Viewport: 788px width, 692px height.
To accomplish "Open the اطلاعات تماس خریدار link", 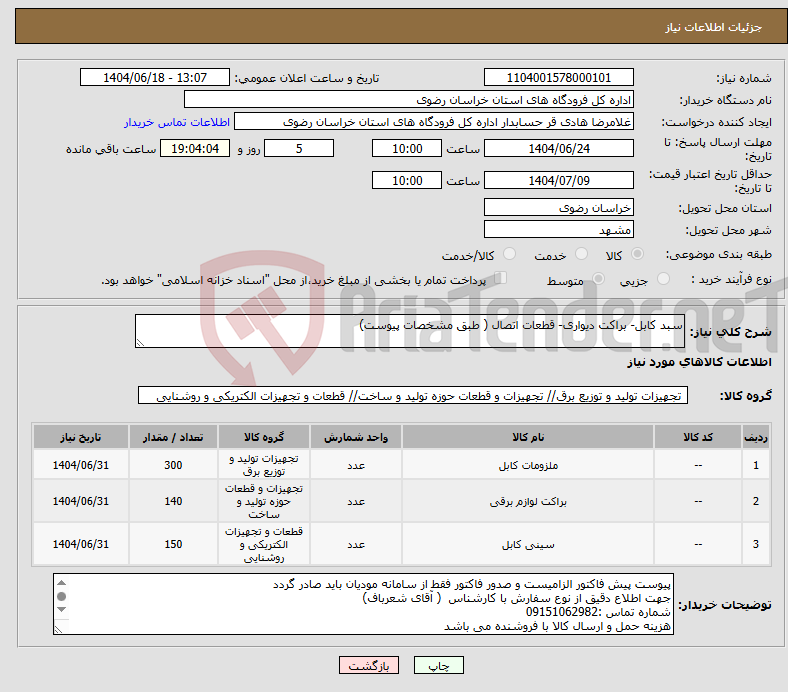I will point(177,122).
